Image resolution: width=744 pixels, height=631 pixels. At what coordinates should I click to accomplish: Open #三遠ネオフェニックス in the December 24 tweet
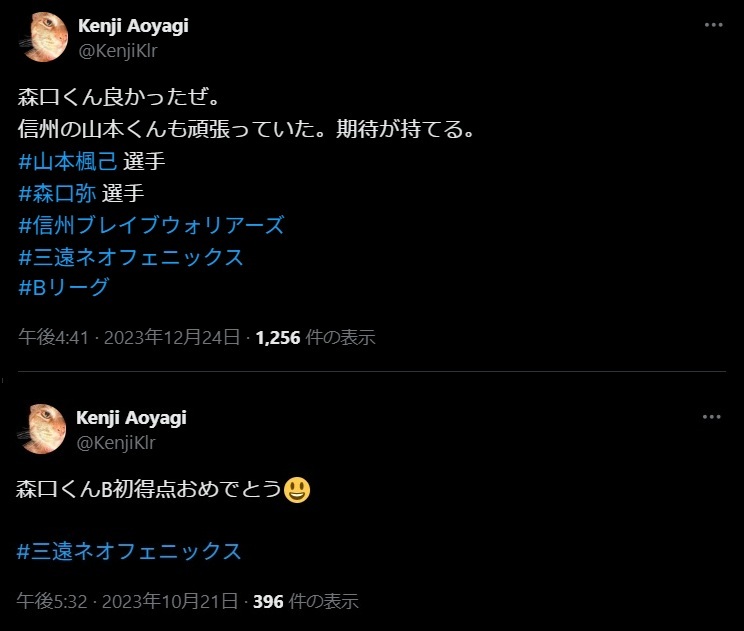tap(130, 257)
